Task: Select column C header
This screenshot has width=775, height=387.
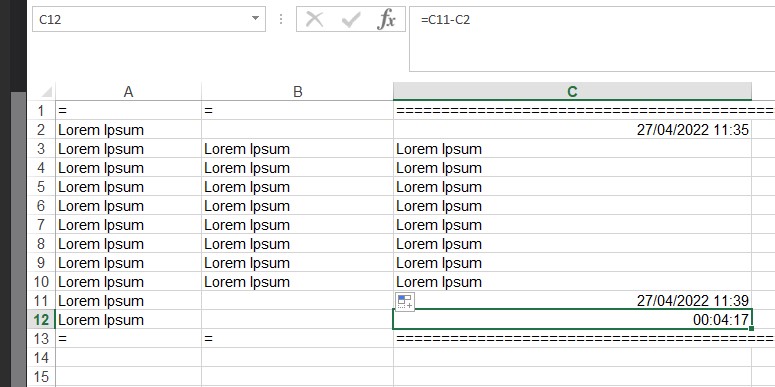Action: point(572,91)
